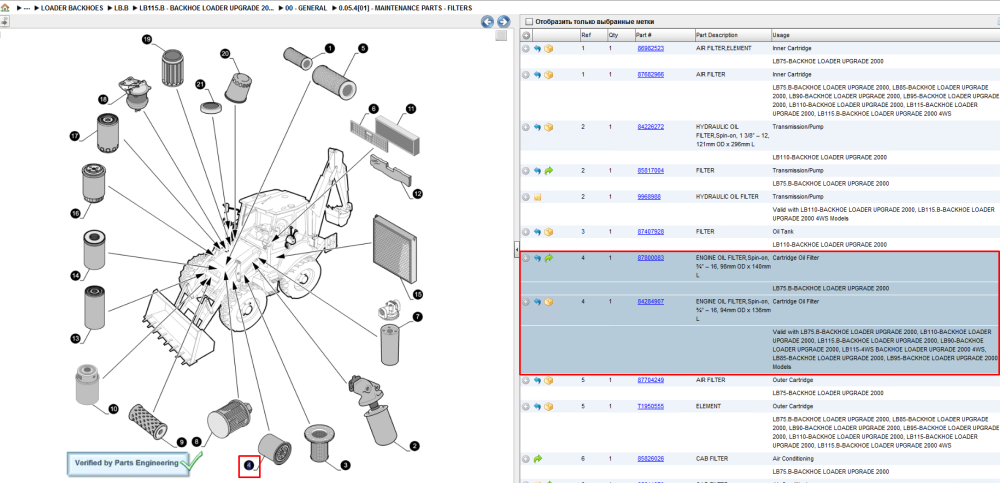Go to the catalog home icon

5,8
